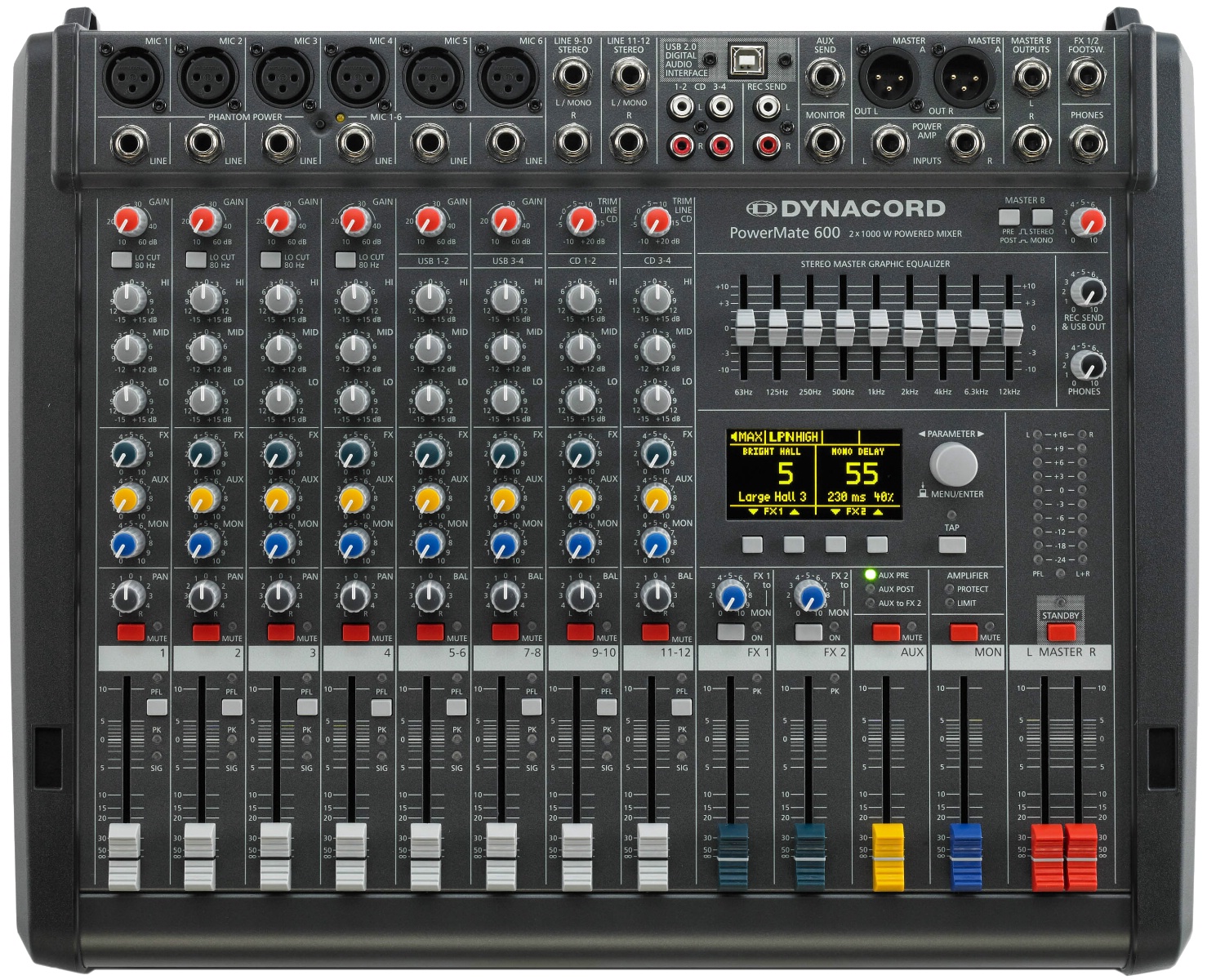Click the blue FX 1 to MON knob

pos(733,596)
